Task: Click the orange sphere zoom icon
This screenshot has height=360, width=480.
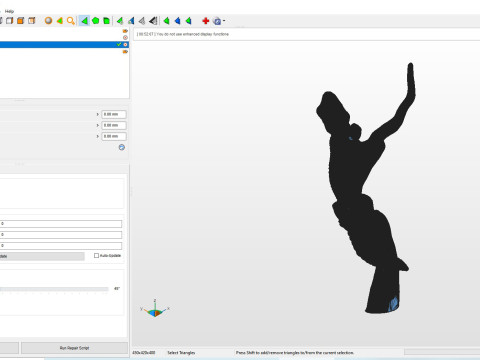Action: point(48,21)
